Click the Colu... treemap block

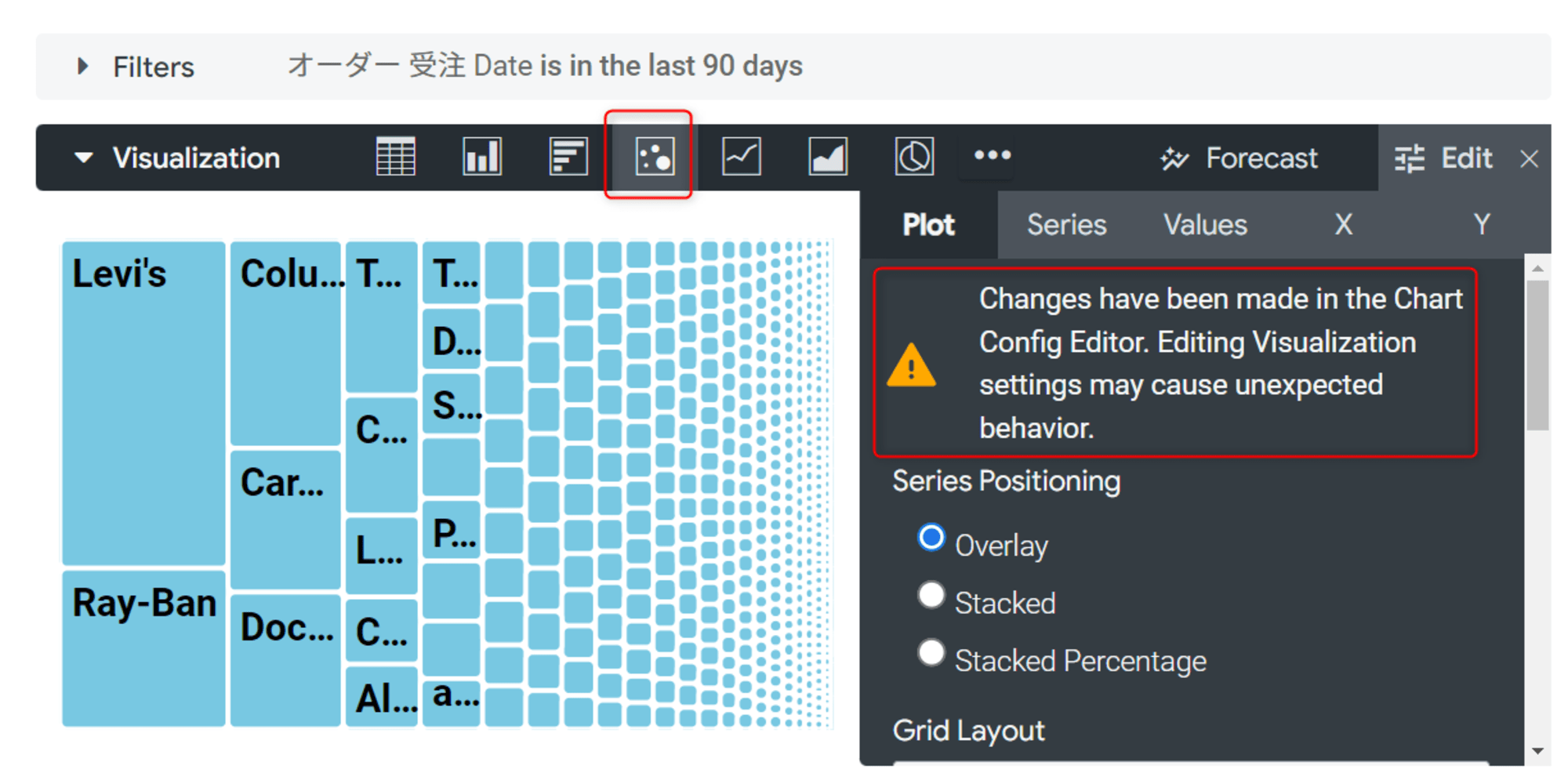tap(285, 343)
